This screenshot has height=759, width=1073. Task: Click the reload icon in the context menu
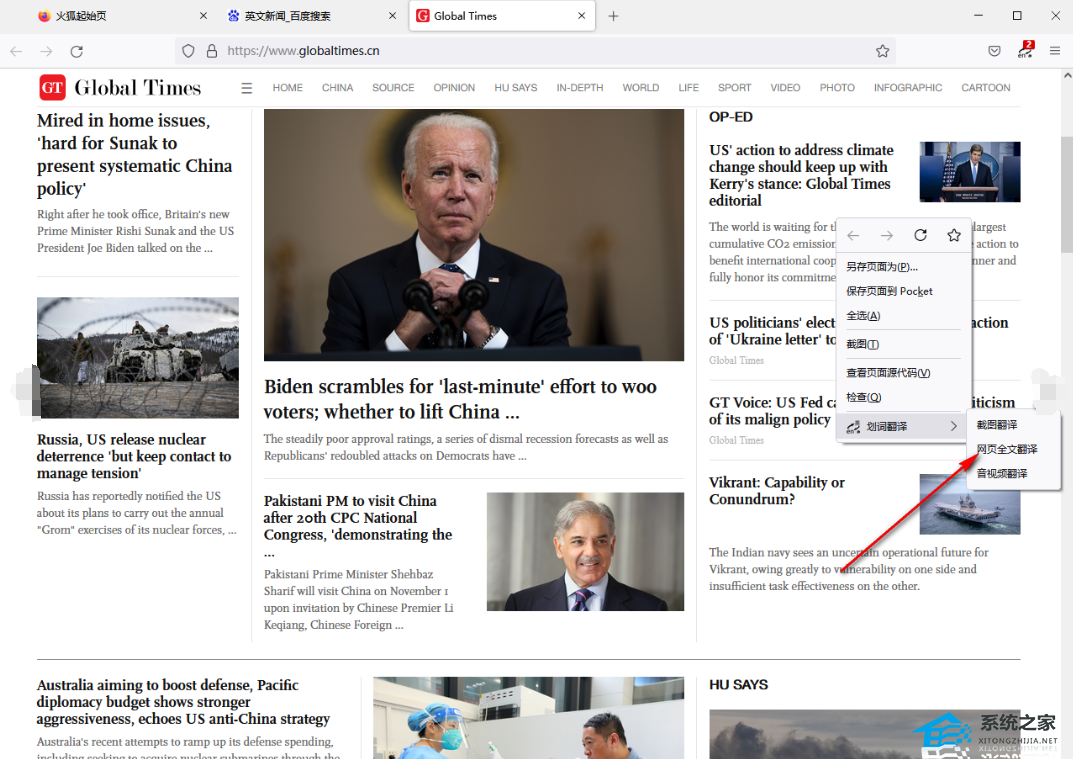tap(920, 235)
